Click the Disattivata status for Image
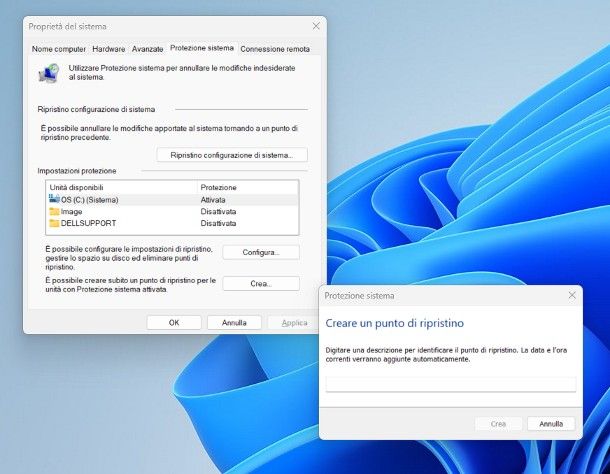The image size is (610, 474). click(x=218, y=211)
